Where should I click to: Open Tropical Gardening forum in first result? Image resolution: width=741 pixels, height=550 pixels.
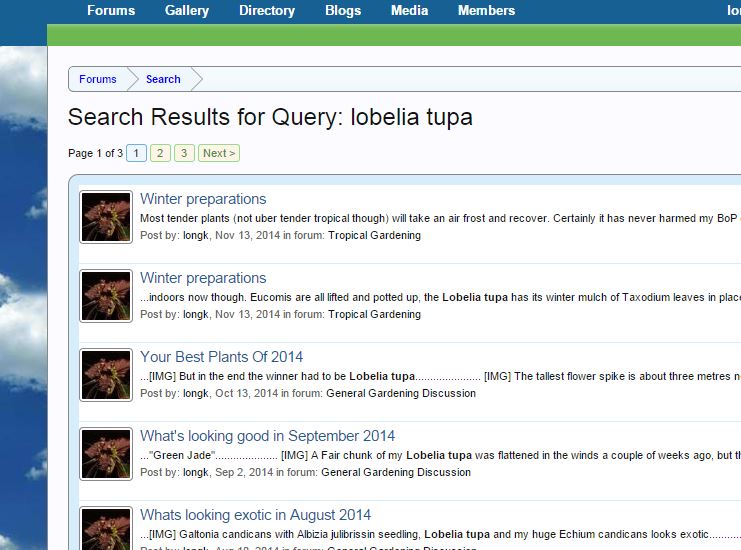(374, 236)
